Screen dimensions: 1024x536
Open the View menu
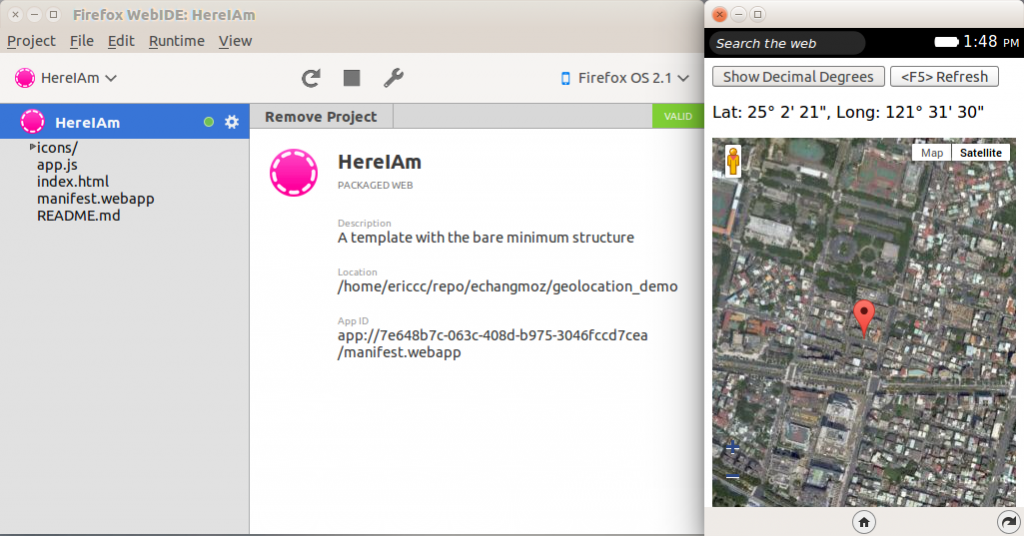tap(235, 41)
